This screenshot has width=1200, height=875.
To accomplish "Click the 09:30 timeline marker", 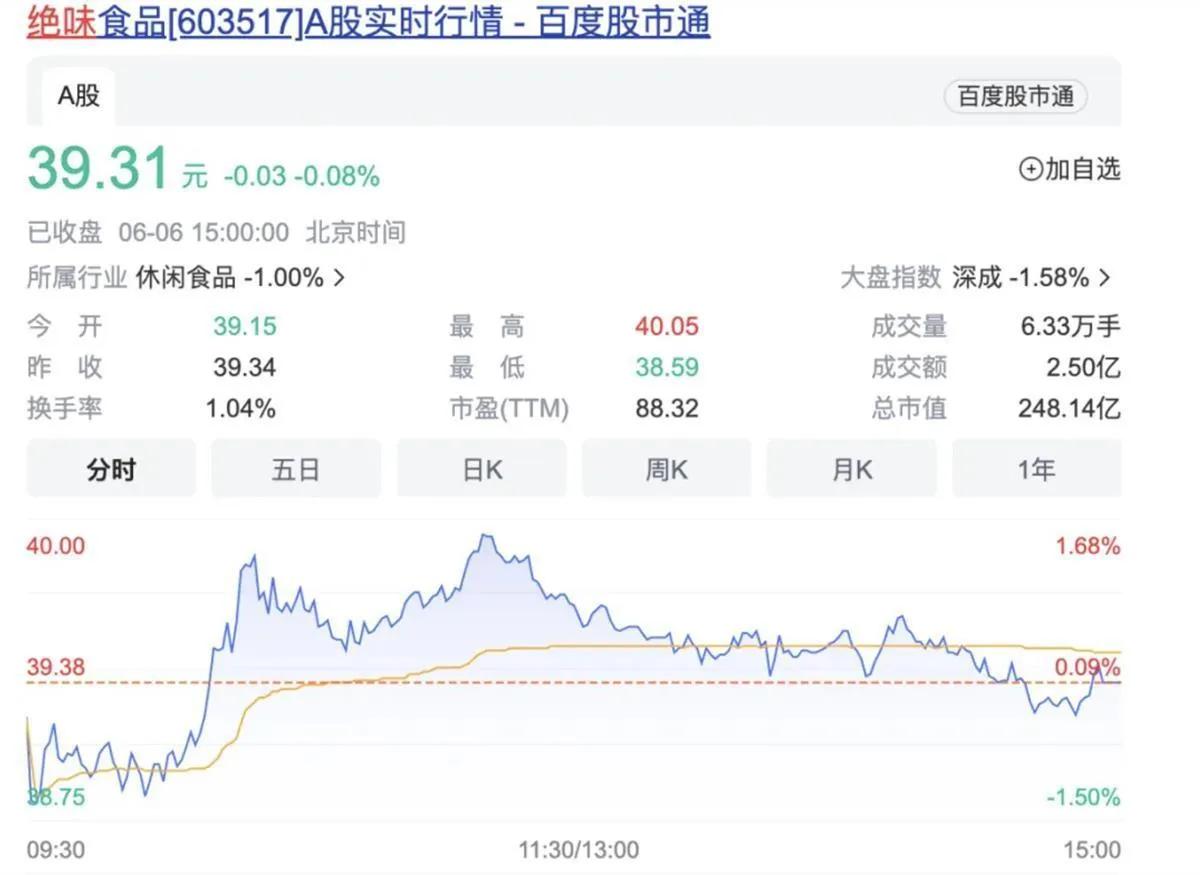I will point(55,849).
